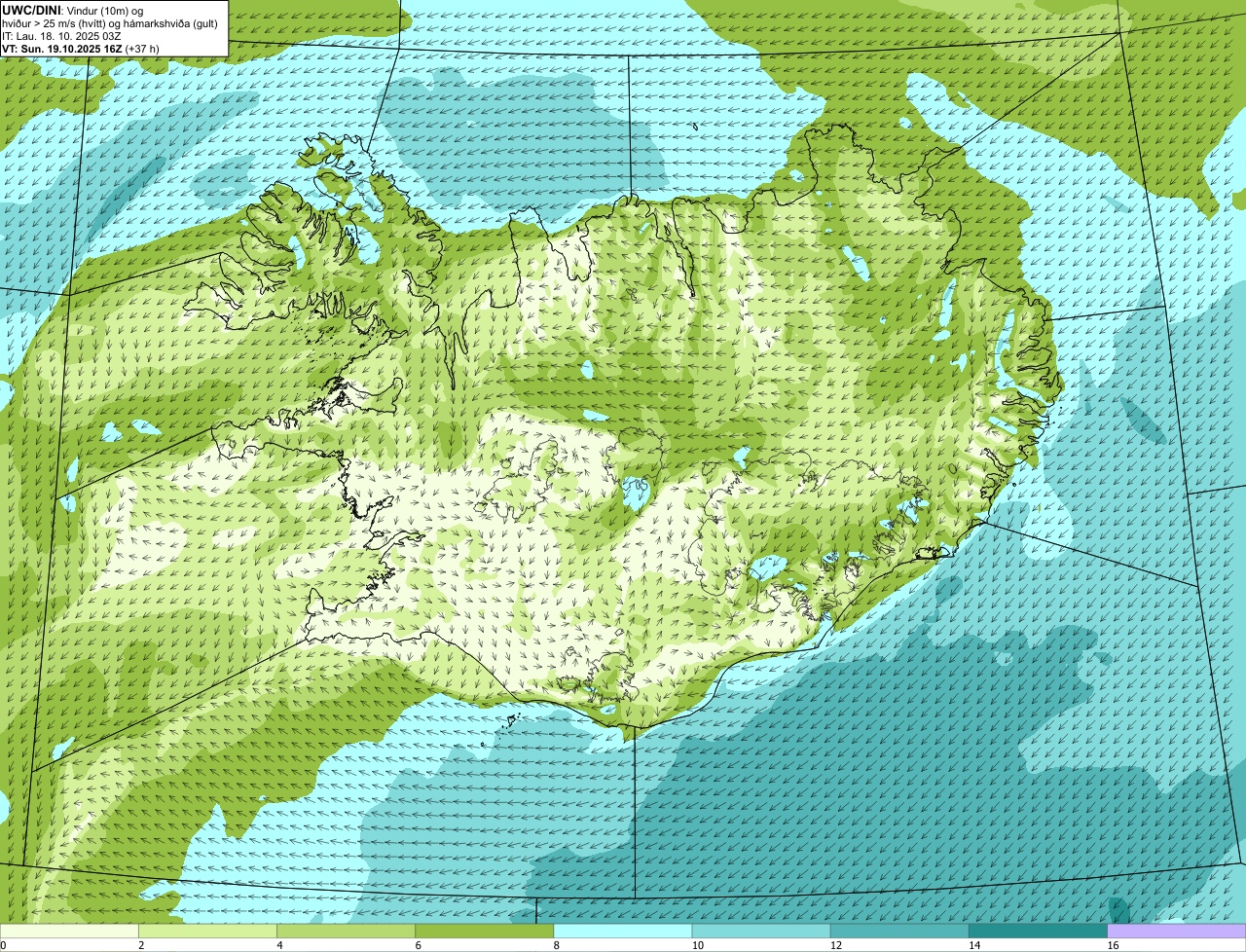
Task: Select the 2–4 m/s light yellow-green legend swatch
Action: coord(208,932)
